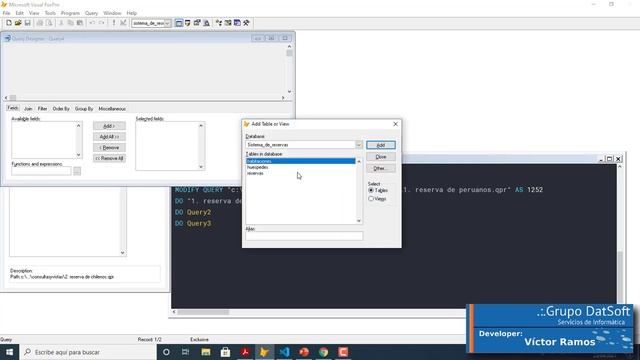The height and width of the screenshot is (360, 640).
Task: Toggle the Command Window toolbar icon
Action: (179, 23)
